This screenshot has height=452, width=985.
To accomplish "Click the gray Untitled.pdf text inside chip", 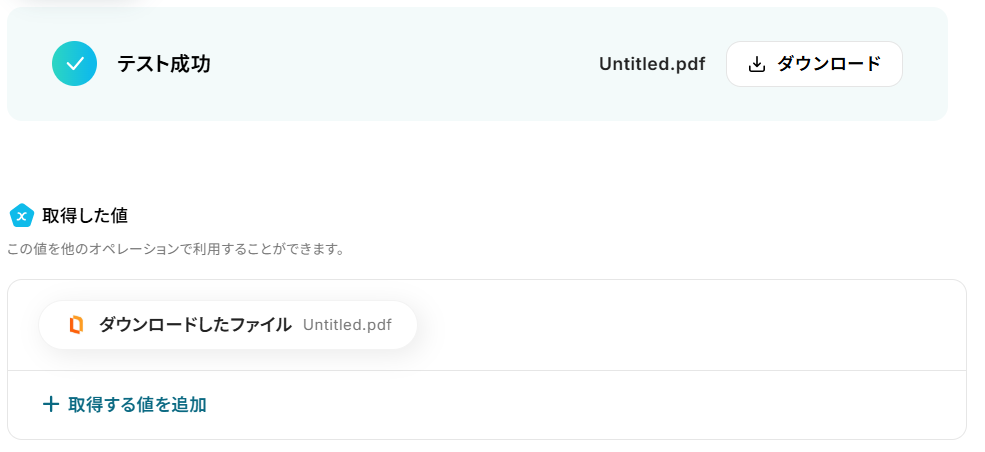I will [347, 325].
